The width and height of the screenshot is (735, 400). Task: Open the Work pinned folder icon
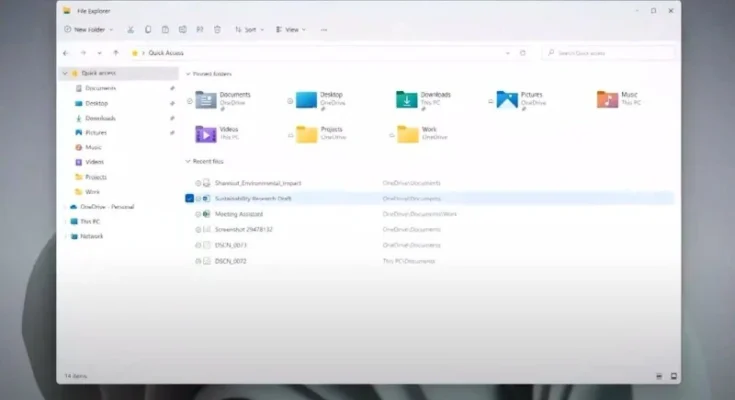(407, 134)
